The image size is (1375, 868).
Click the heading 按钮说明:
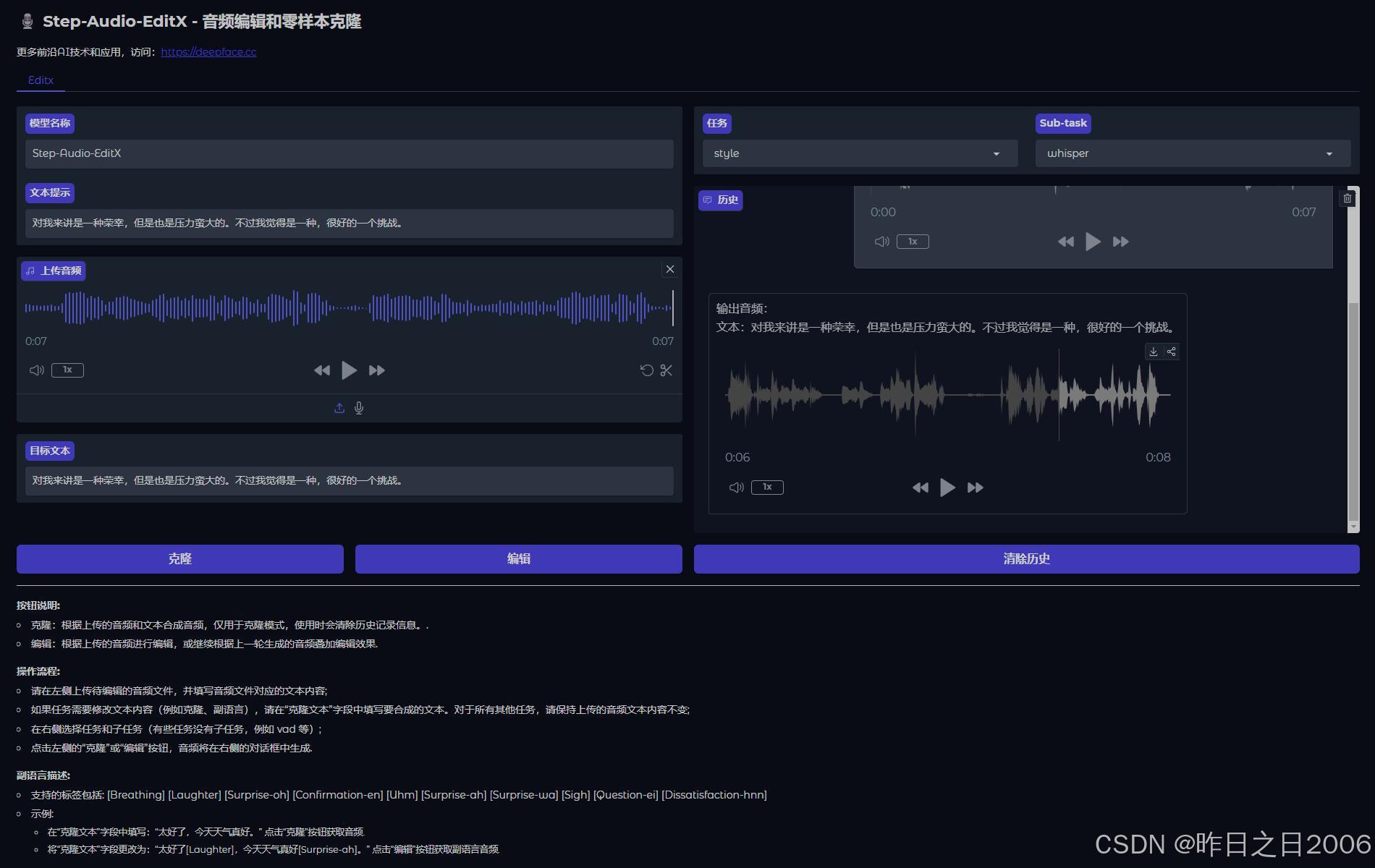38,605
